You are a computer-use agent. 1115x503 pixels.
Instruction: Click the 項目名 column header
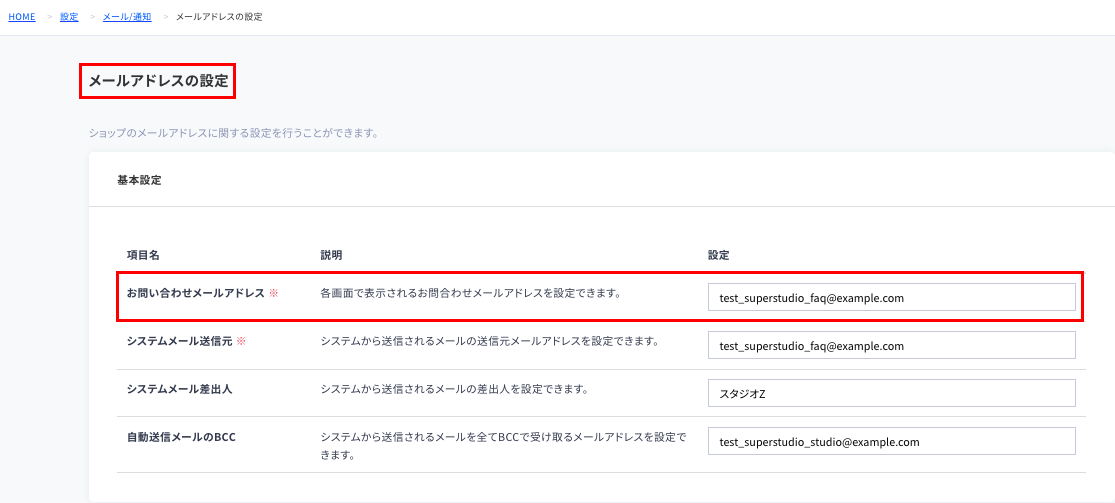(x=141, y=255)
